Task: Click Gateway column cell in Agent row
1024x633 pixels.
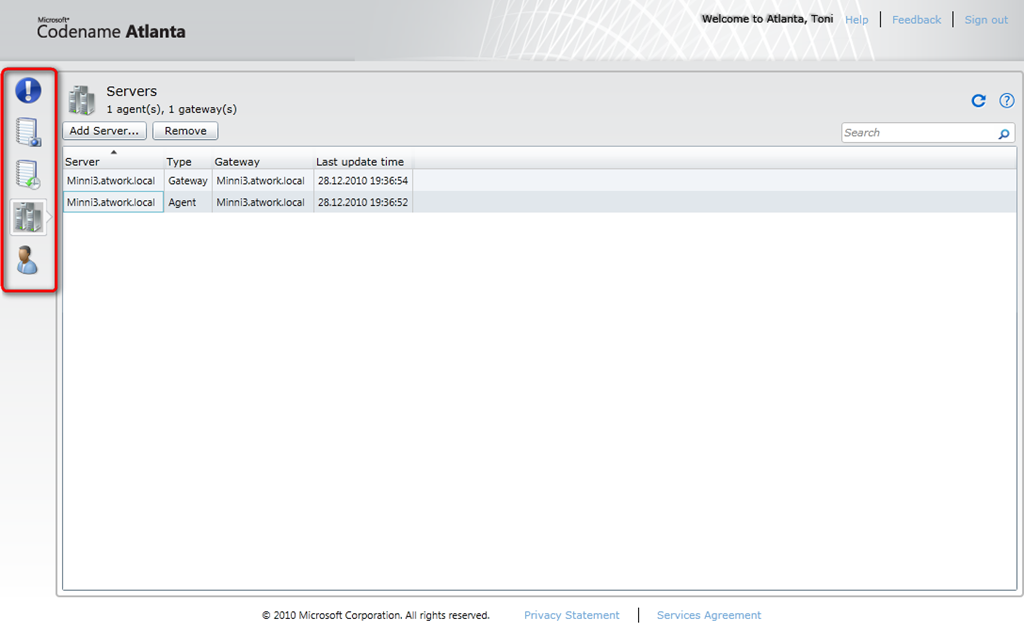Action: [263, 203]
